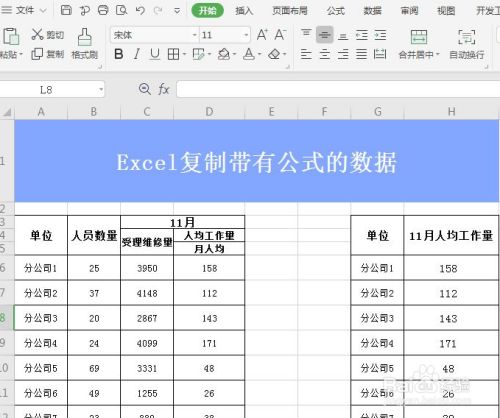Screen dimensions: 500x418
Task: Select cell 分公司4 in column A
Action: 41,343
